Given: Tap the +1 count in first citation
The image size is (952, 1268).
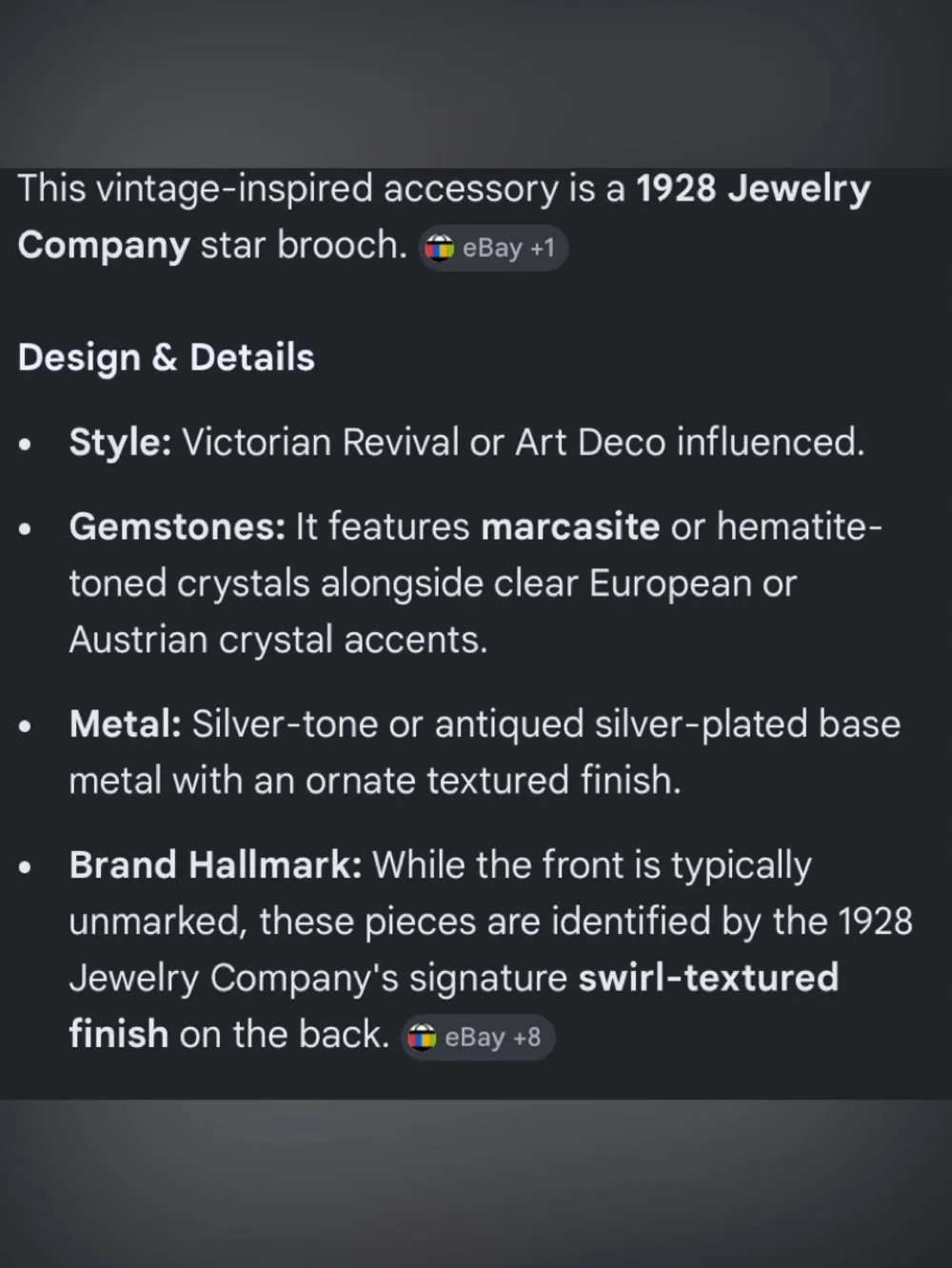Looking at the screenshot, I should click(x=543, y=248).
